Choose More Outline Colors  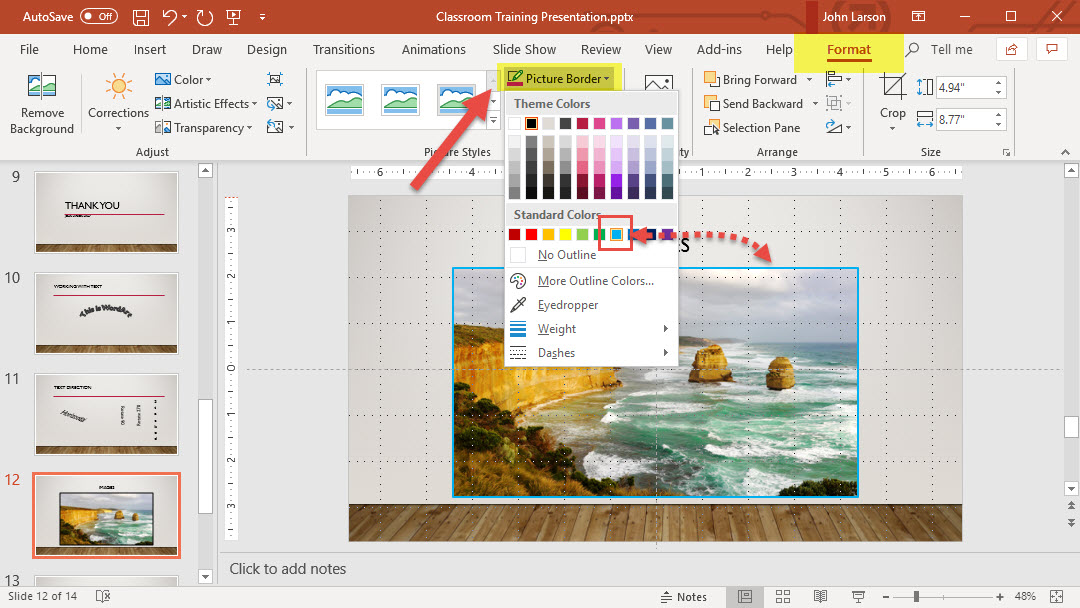595,281
